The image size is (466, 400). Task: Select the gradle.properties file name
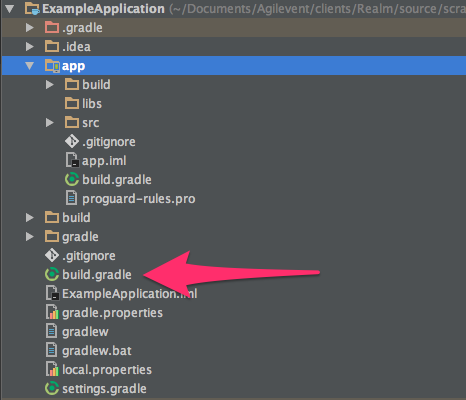[x=112, y=313]
